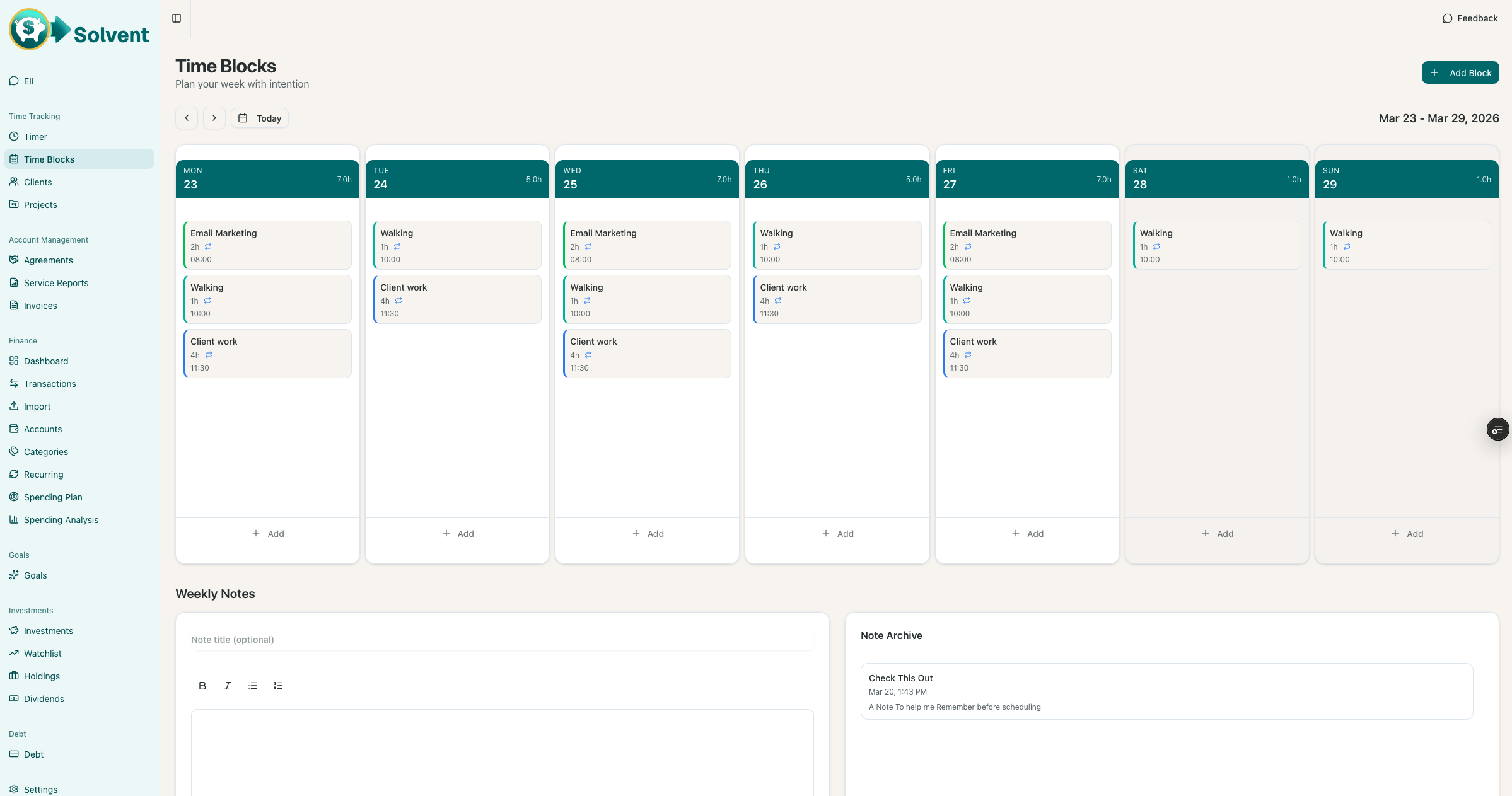Click Add under Saturday 28
Image resolution: width=1512 pixels, height=796 pixels.
(x=1217, y=533)
